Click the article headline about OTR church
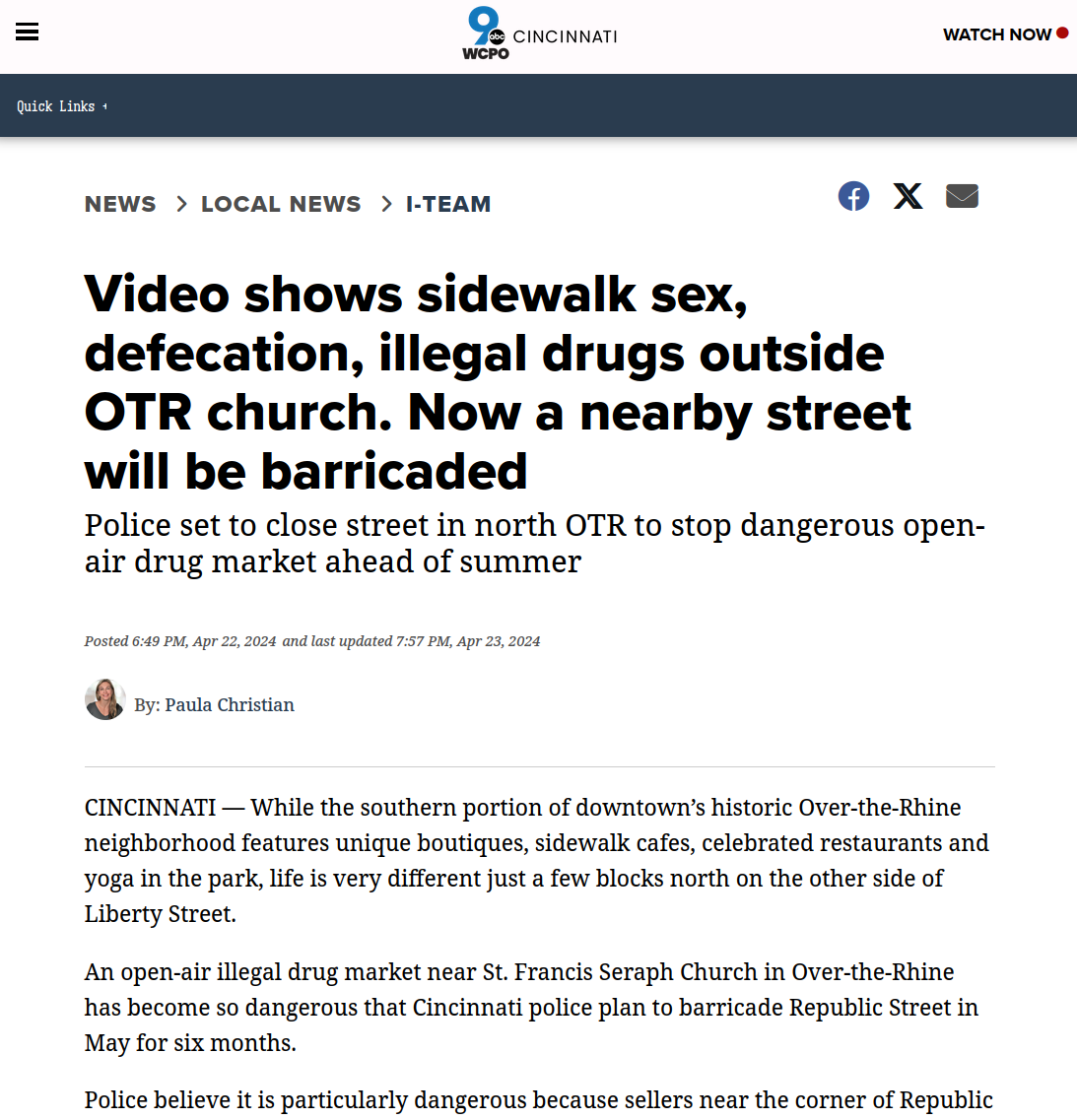The height and width of the screenshot is (1120, 1077). [x=499, y=382]
